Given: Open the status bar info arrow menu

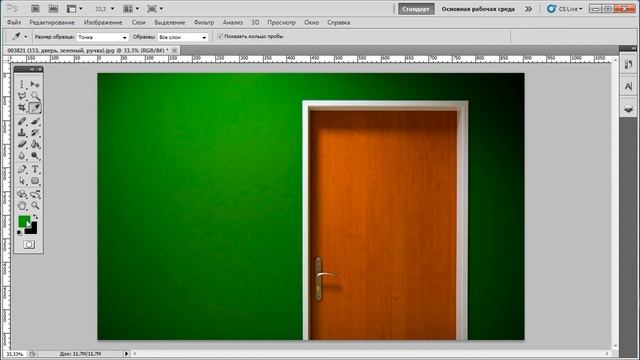Looking at the screenshot, I should coord(127,354).
